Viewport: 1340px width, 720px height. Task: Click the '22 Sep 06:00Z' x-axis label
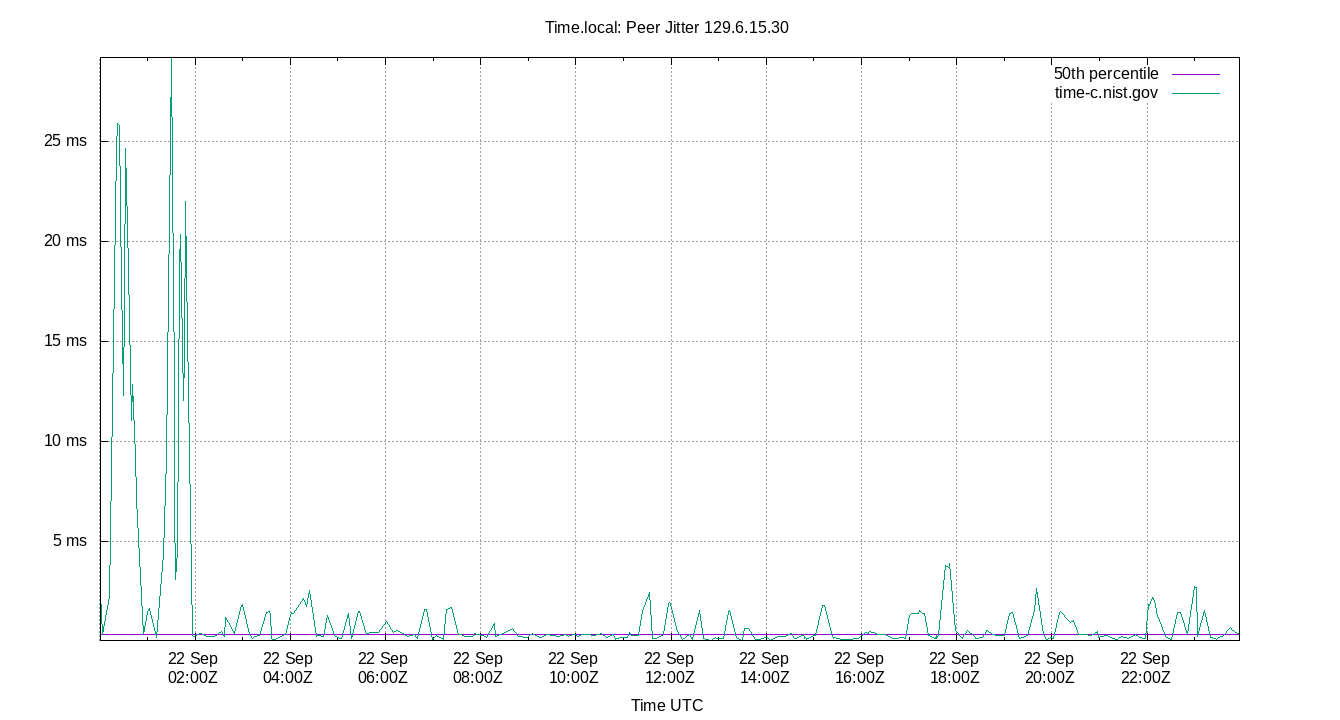pos(383,668)
